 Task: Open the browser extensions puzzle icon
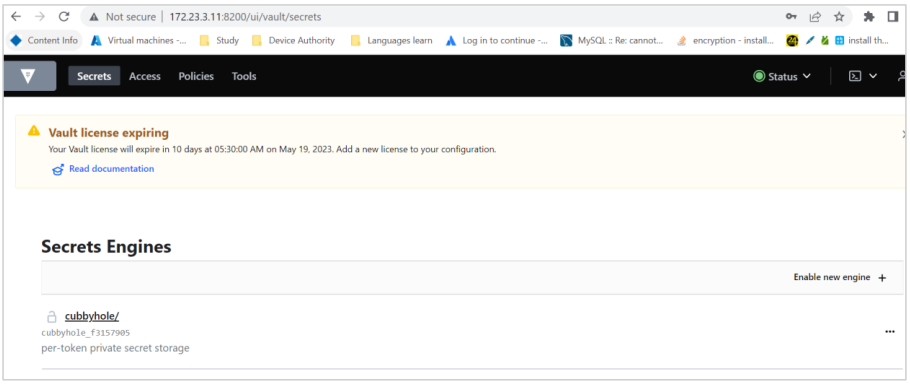click(x=869, y=17)
